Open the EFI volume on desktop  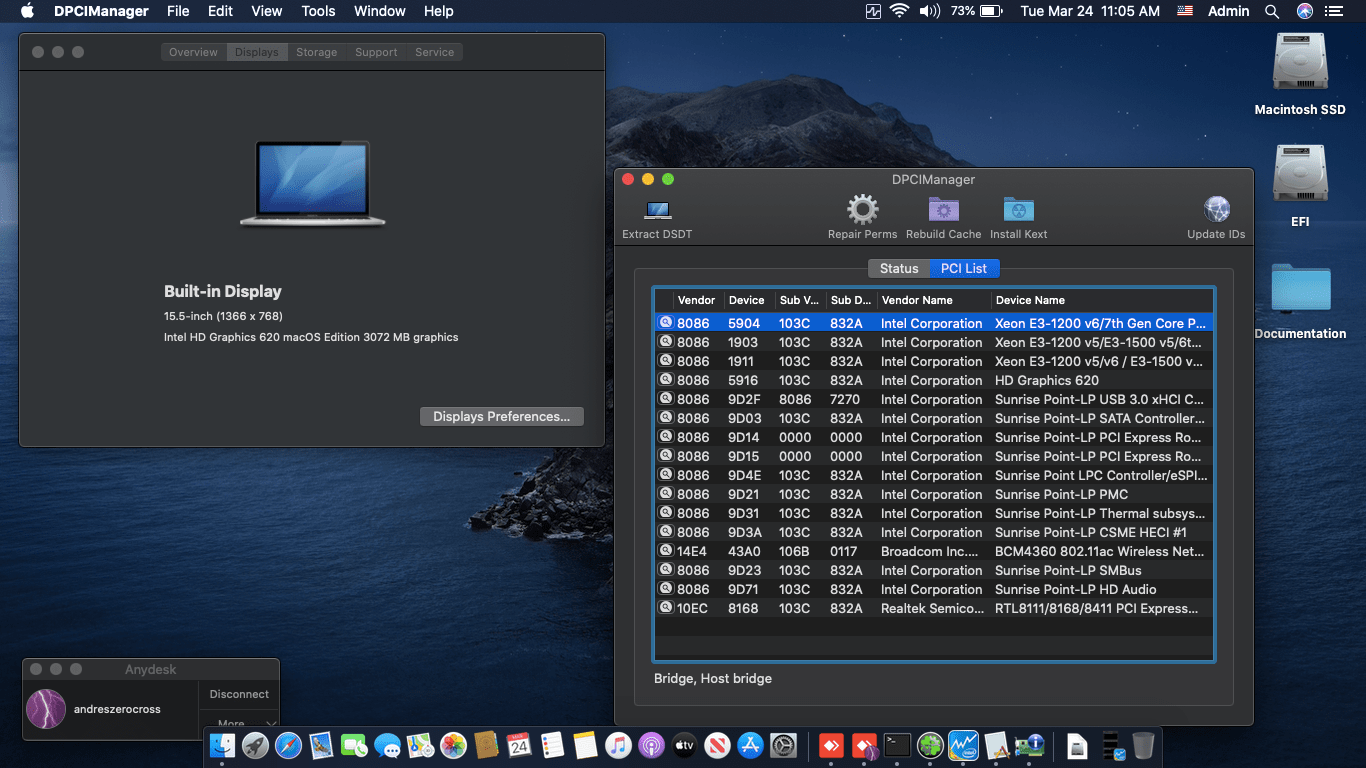pyautogui.click(x=1299, y=176)
